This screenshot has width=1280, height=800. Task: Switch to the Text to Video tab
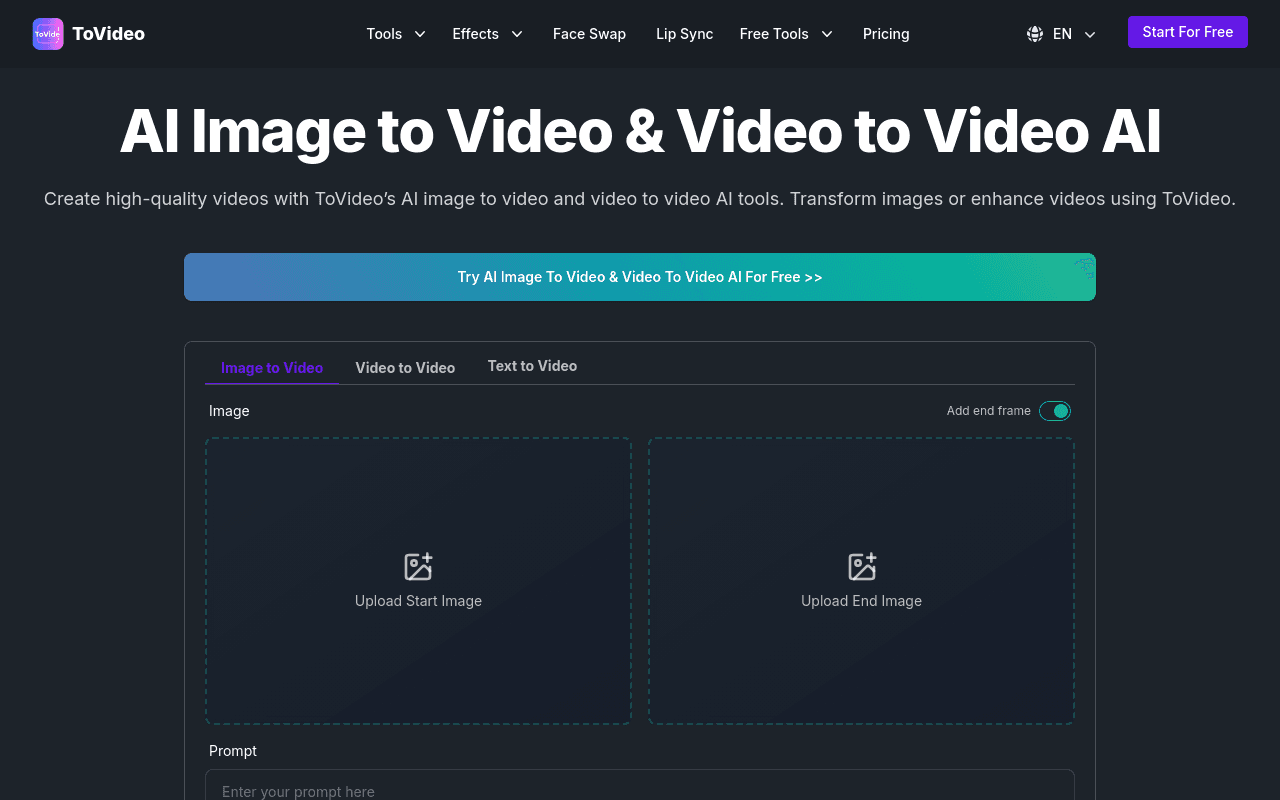click(532, 366)
